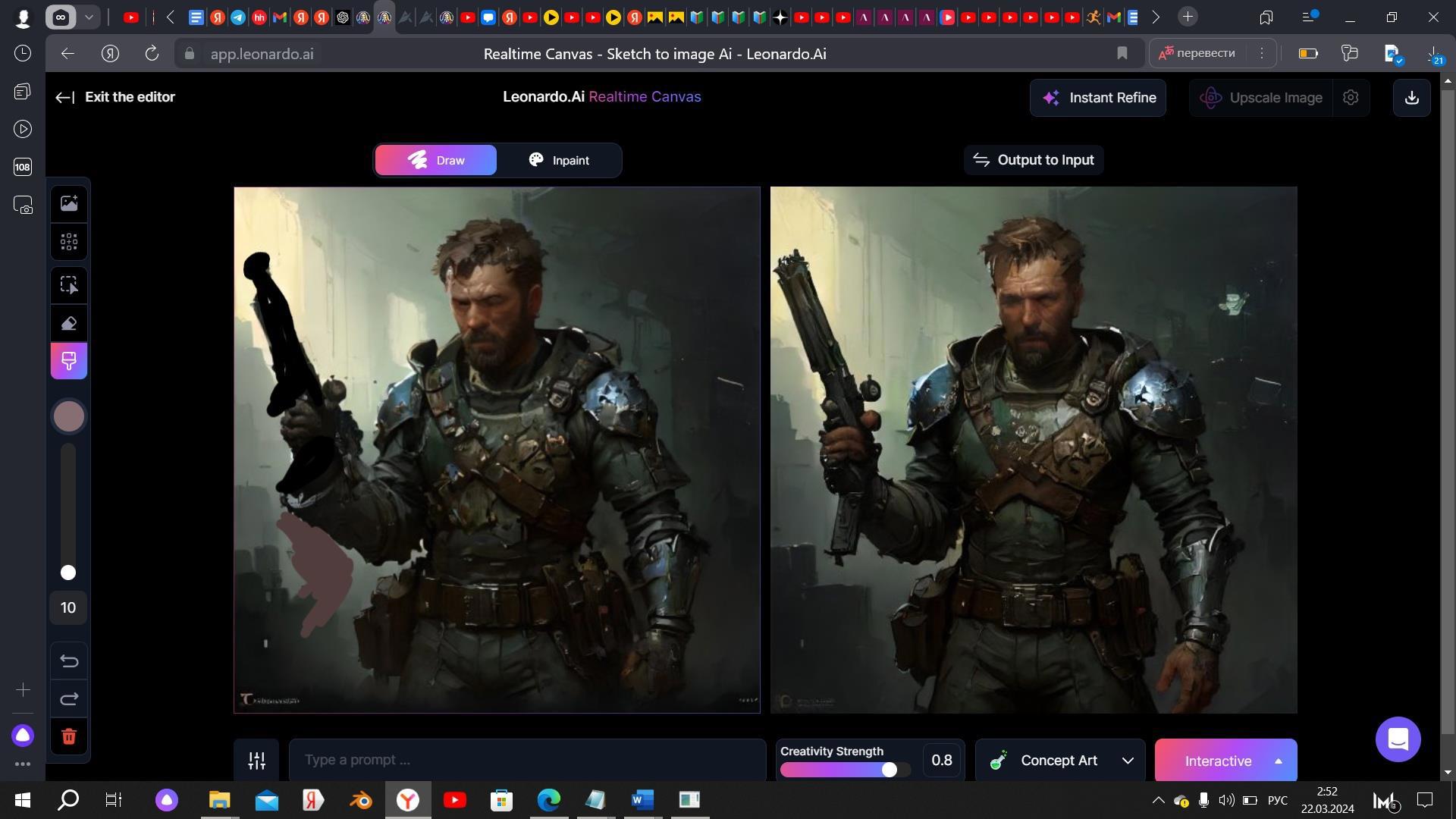Redo the last stroke
The width and height of the screenshot is (1456, 819).
[x=69, y=698]
